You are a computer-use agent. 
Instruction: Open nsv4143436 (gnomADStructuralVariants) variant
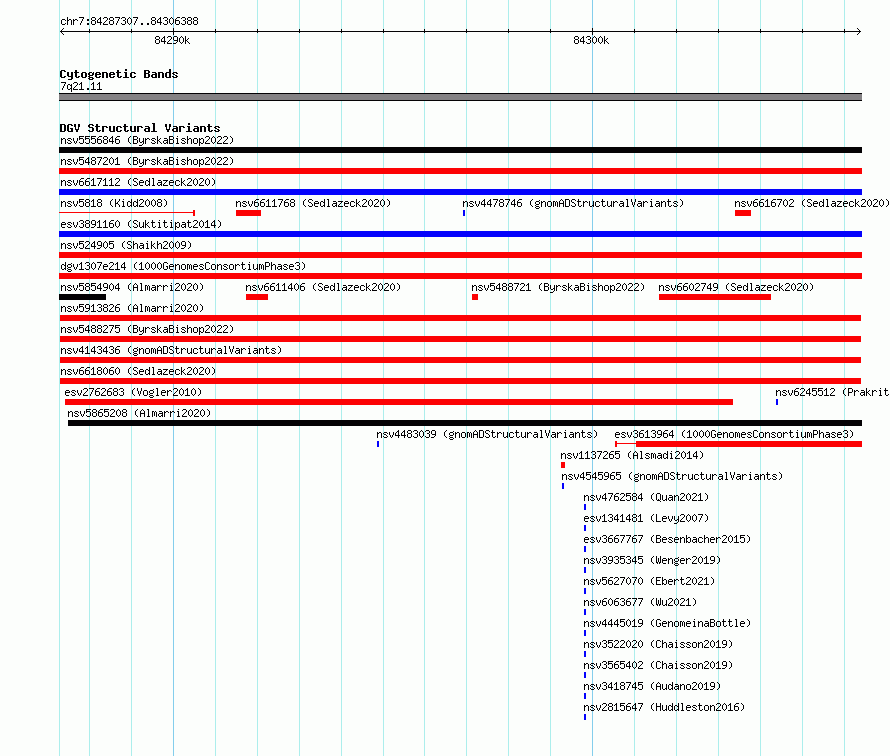[171, 350]
